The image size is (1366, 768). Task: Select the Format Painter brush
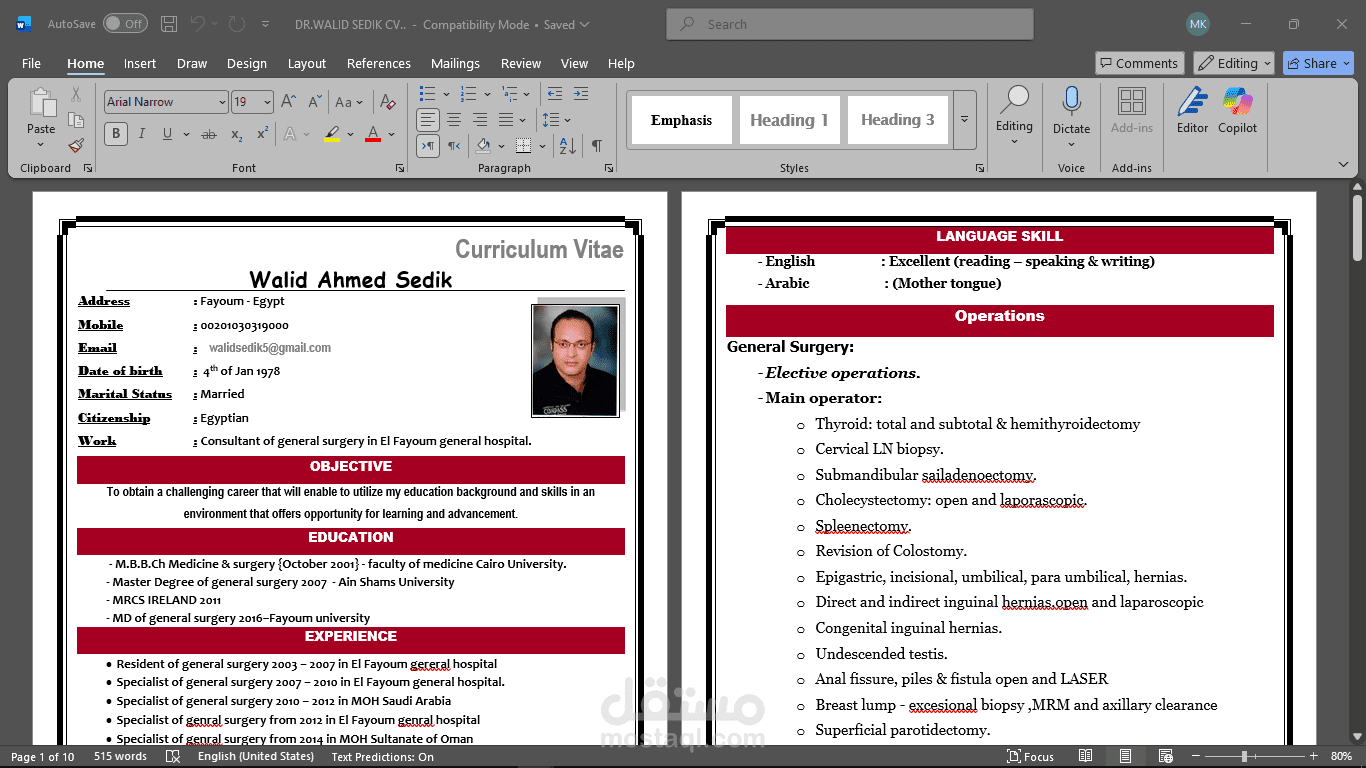point(76,146)
